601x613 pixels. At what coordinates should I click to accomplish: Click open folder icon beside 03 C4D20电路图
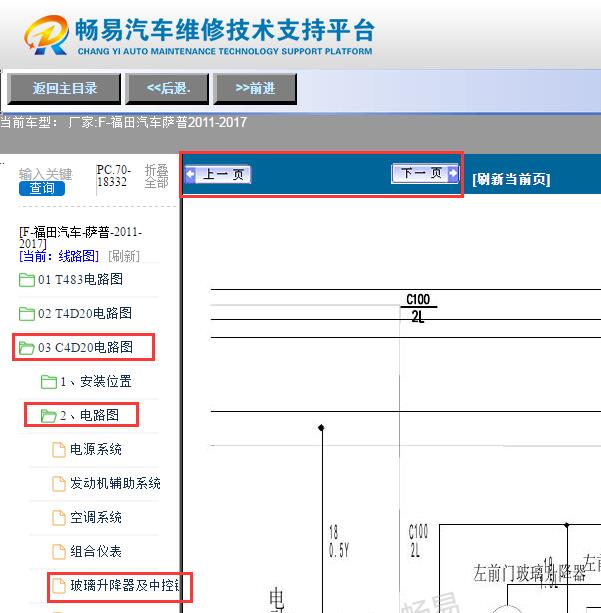[x=27, y=348]
